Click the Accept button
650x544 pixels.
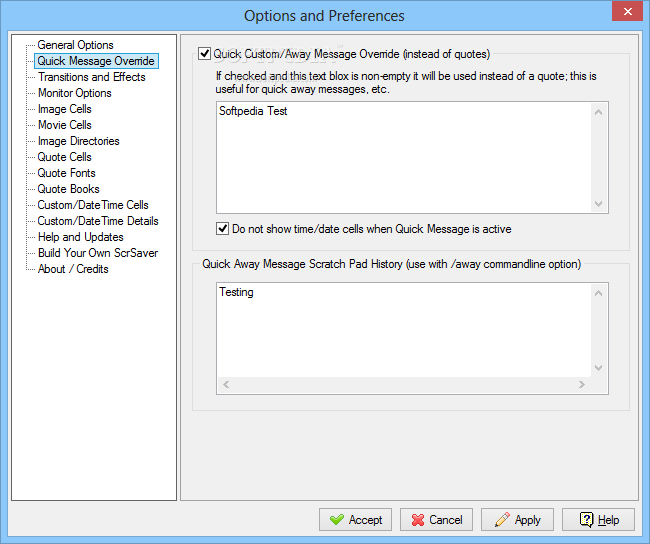pyautogui.click(x=355, y=520)
